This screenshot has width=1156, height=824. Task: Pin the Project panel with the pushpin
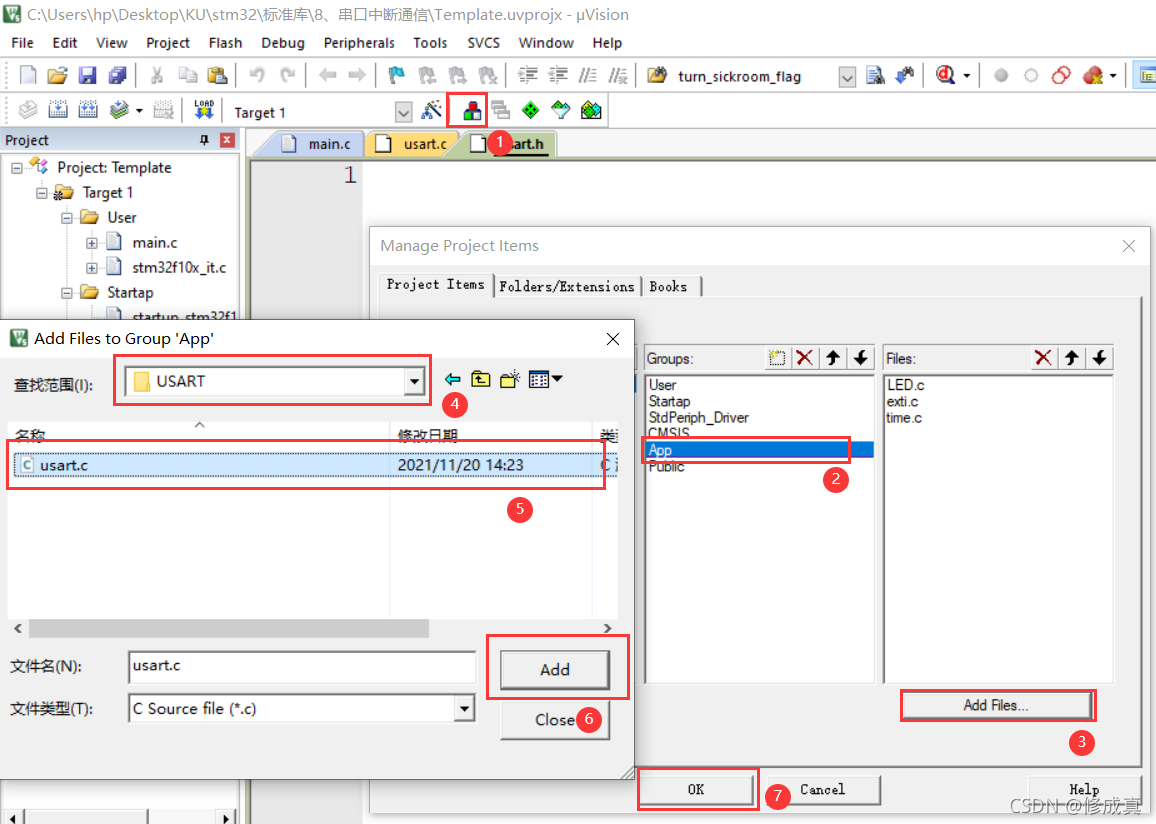pyautogui.click(x=204, y=140)
